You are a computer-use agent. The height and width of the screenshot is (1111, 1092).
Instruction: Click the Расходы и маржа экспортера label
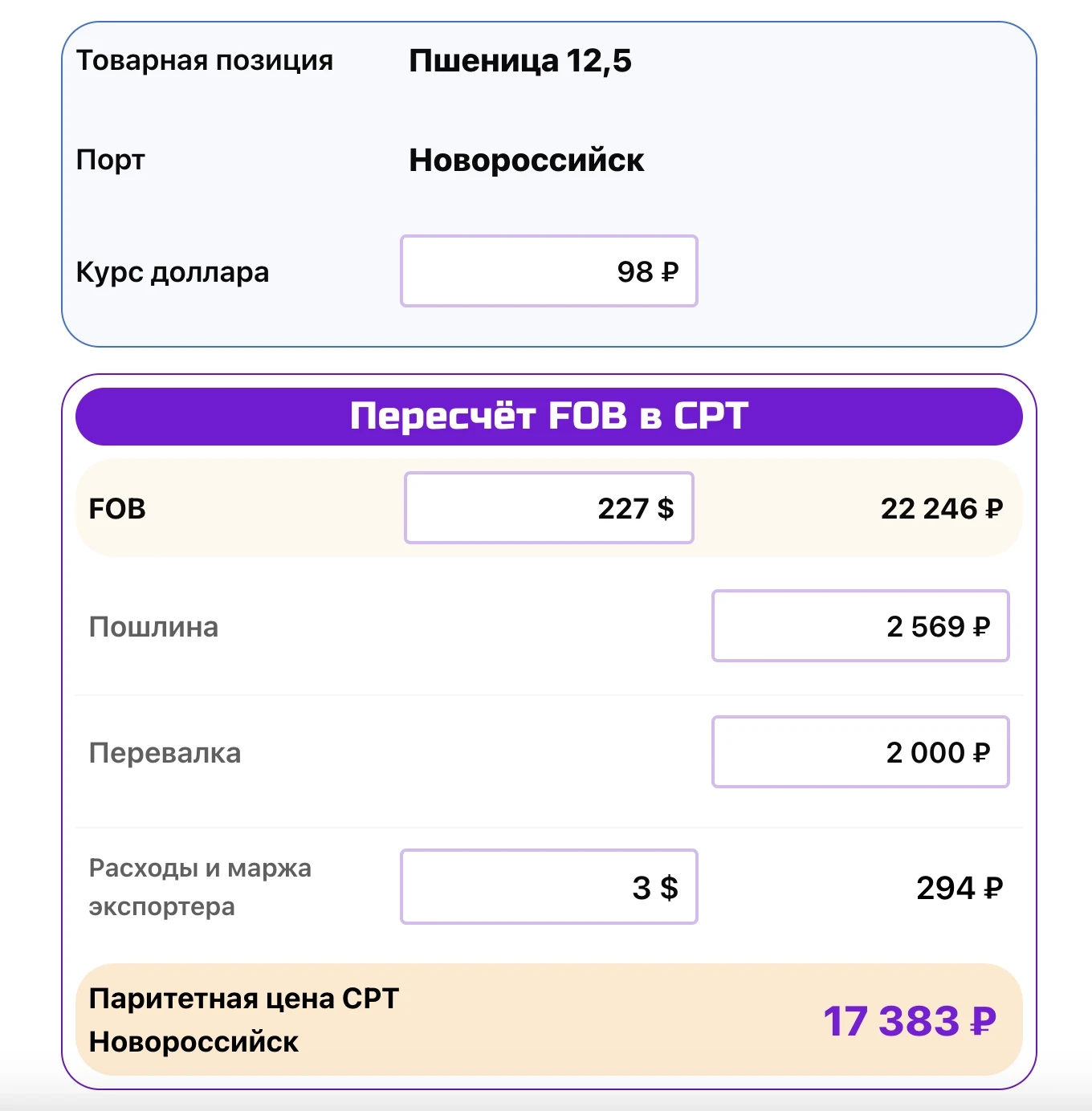coord(200,887)
